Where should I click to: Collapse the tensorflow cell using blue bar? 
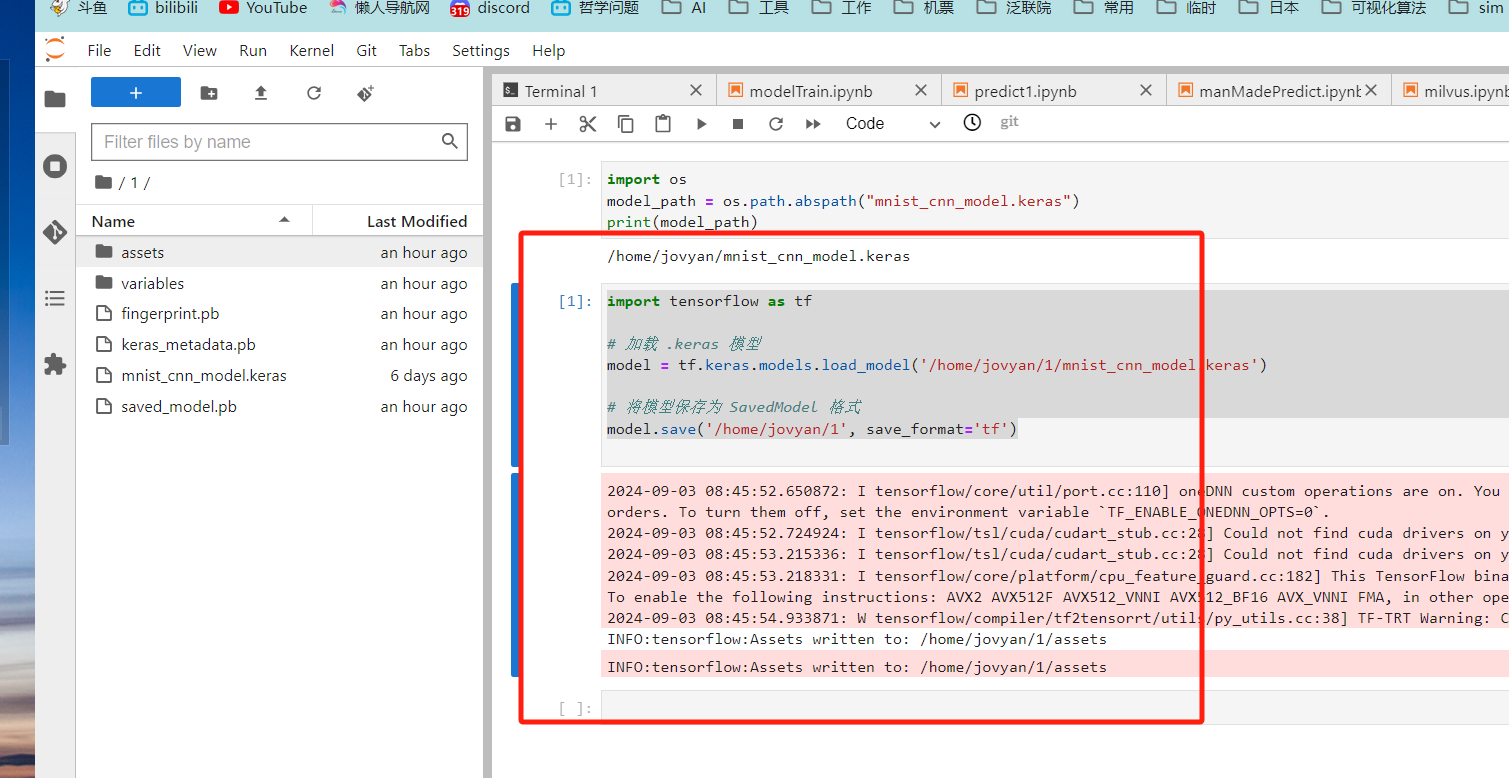pos(515,375)
